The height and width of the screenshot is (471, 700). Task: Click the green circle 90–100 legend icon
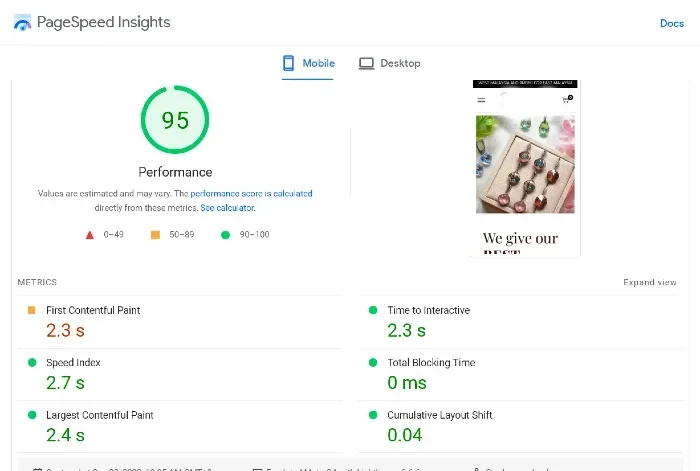225,235
